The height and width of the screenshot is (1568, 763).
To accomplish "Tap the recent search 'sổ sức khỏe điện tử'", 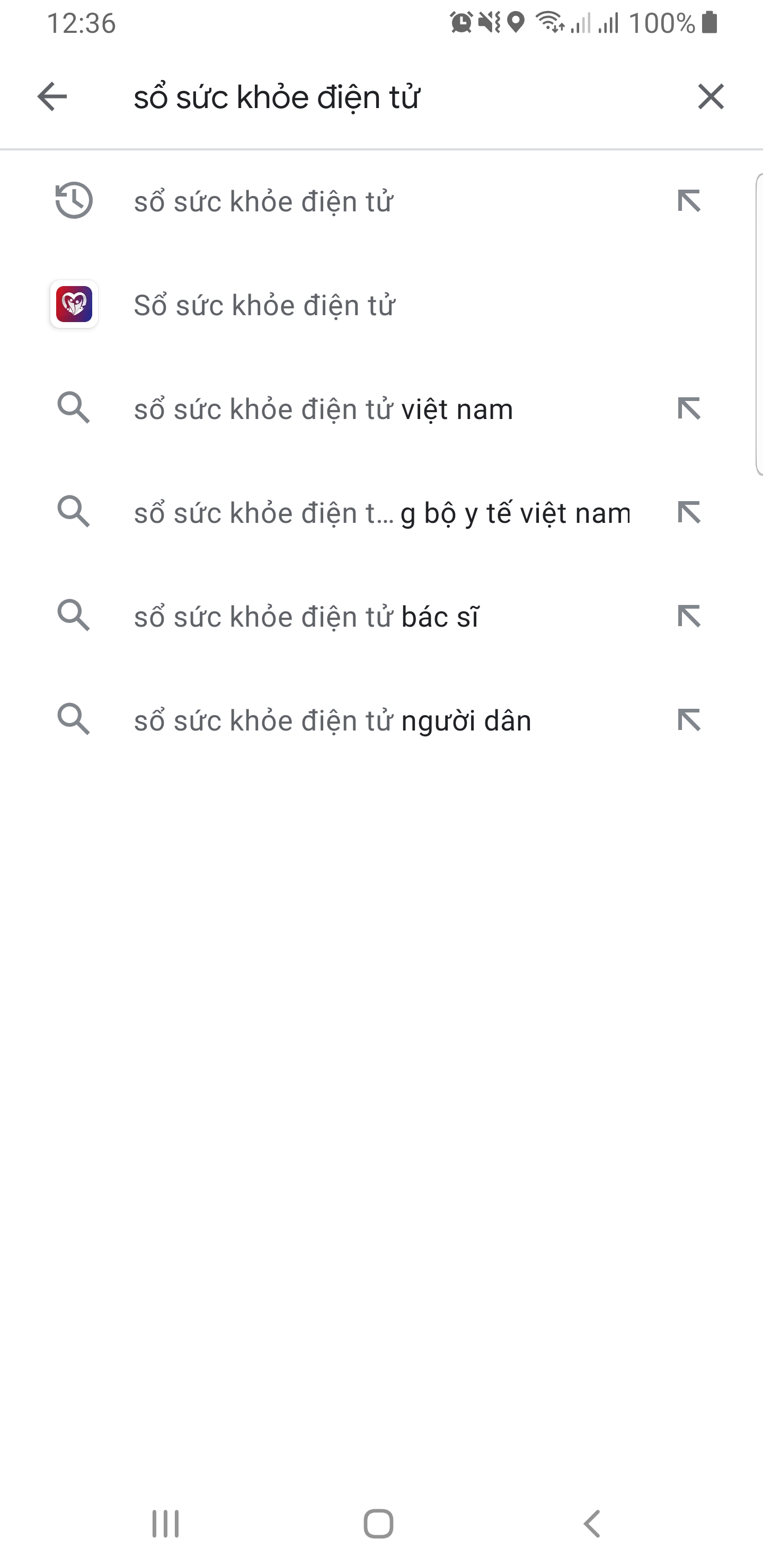I will (x=263, y=201).
